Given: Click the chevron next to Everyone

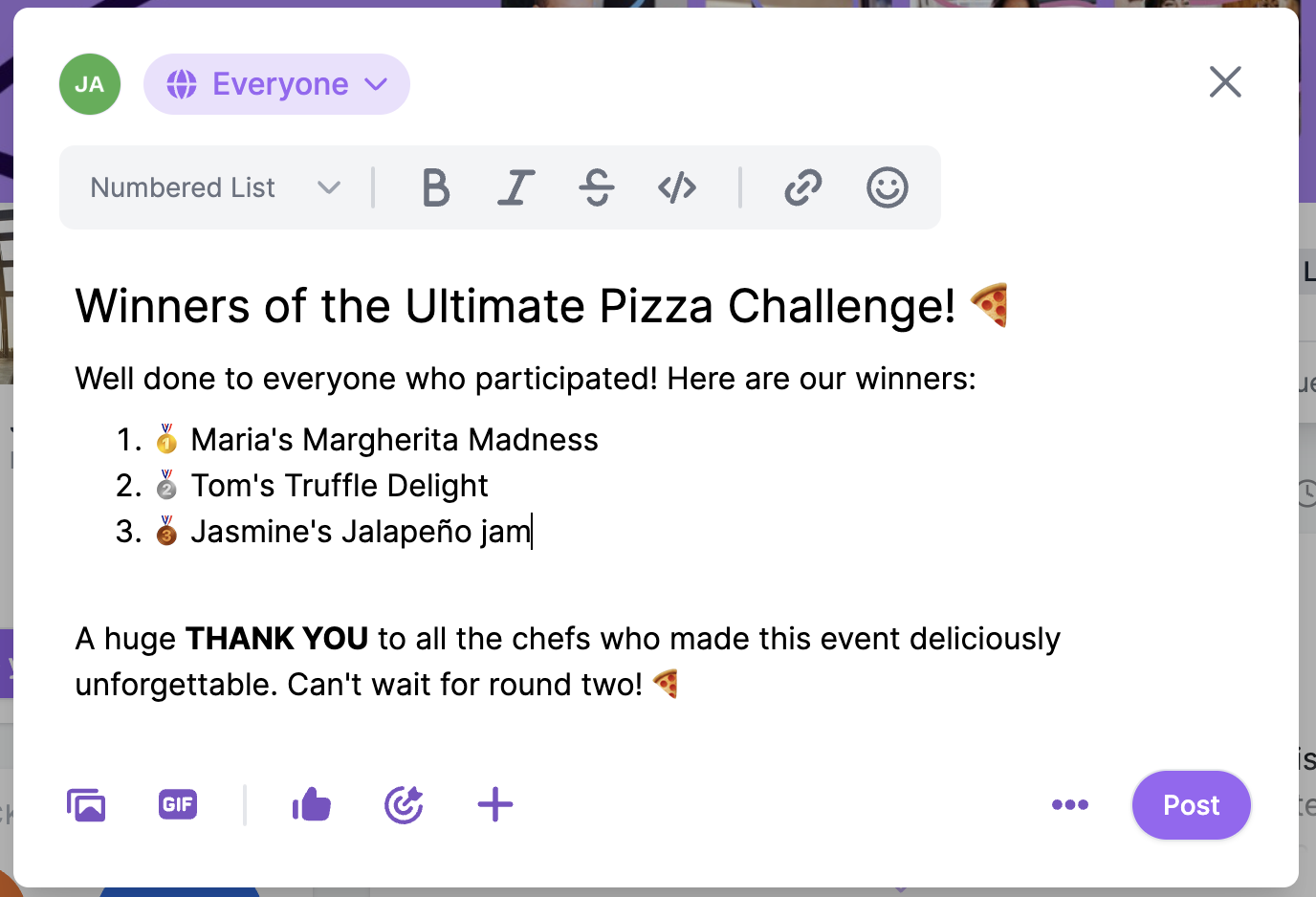Looking at the screenshot, I should click(377, 84).
